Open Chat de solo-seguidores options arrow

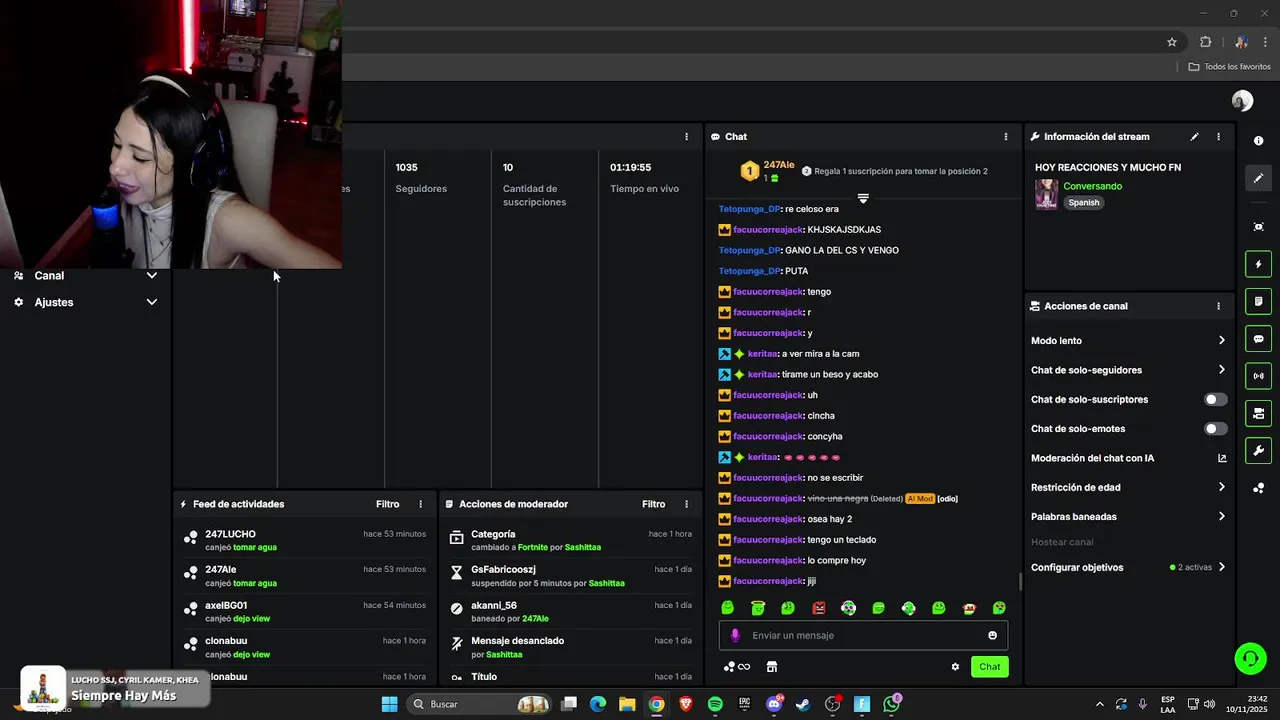point(1222,370)
